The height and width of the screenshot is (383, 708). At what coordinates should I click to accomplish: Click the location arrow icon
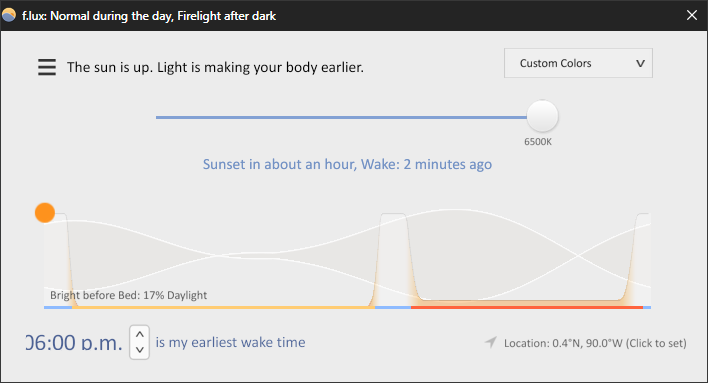coord(491,342)
